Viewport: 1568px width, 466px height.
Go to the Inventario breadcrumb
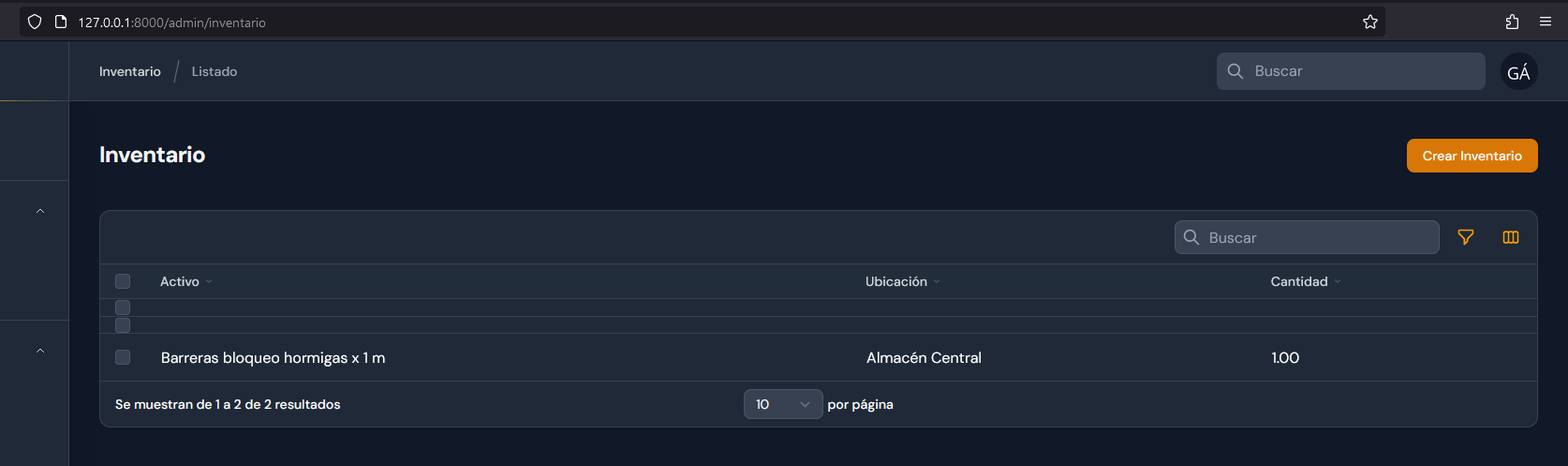click(130, 71)
